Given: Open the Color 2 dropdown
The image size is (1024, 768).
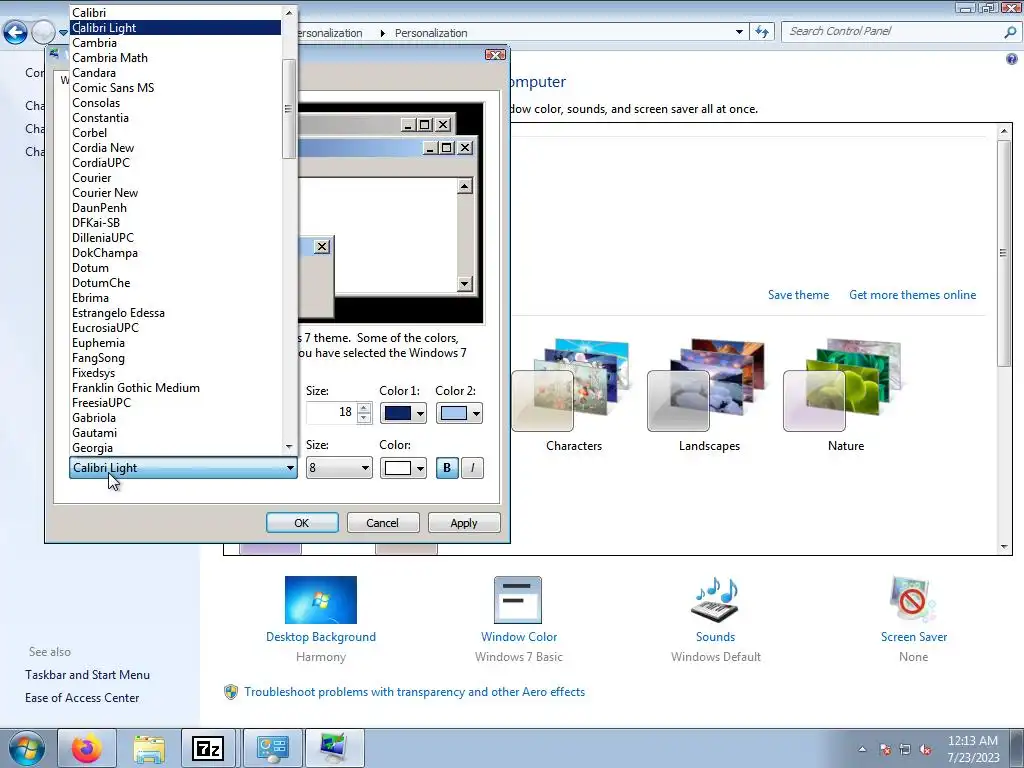Looking at the screenshot, I should [x=476, y=413].
